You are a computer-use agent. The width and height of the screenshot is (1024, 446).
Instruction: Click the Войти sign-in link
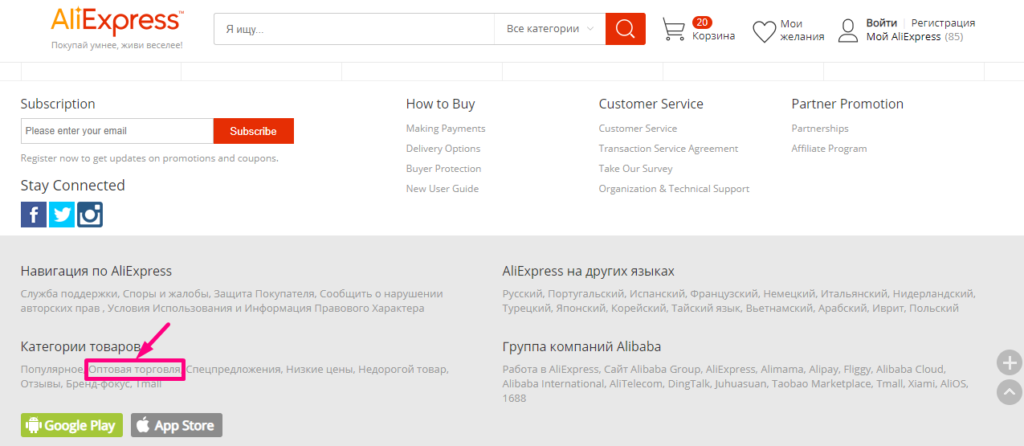click(882, 23)
